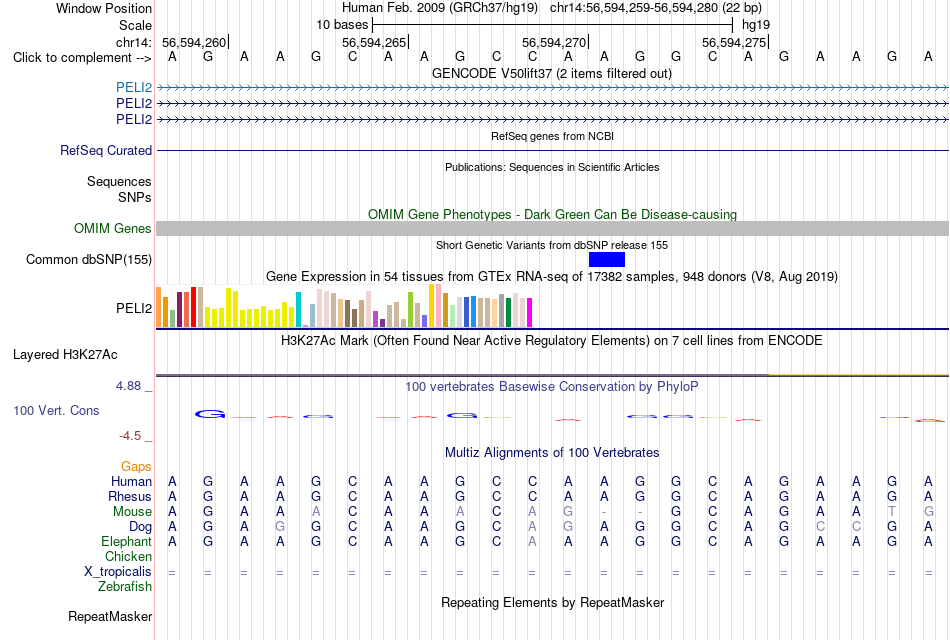Click the 100 Vert. Cons track label
Viewport: 950px width, 640px height.
point(56,410)
